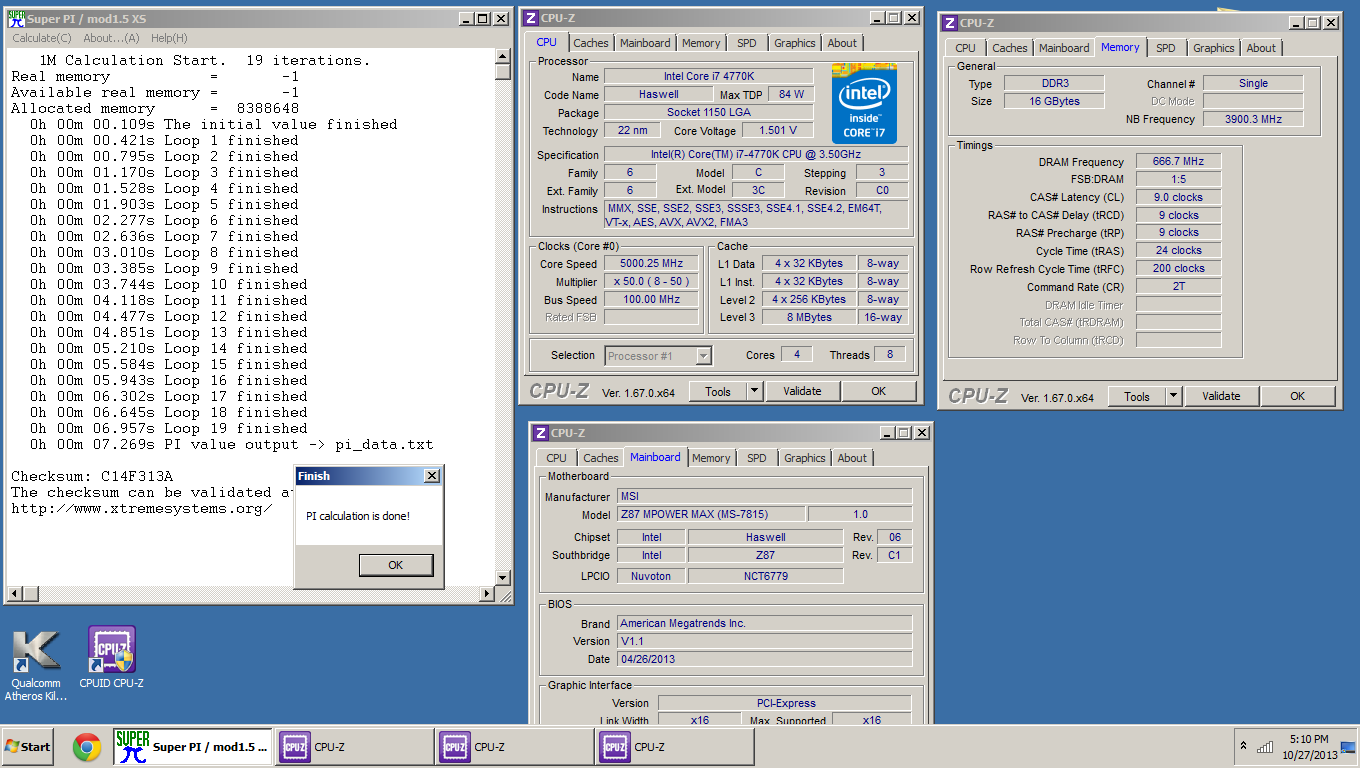Click Validate in Memory window
The image size is (1360, 769).
1221,397
